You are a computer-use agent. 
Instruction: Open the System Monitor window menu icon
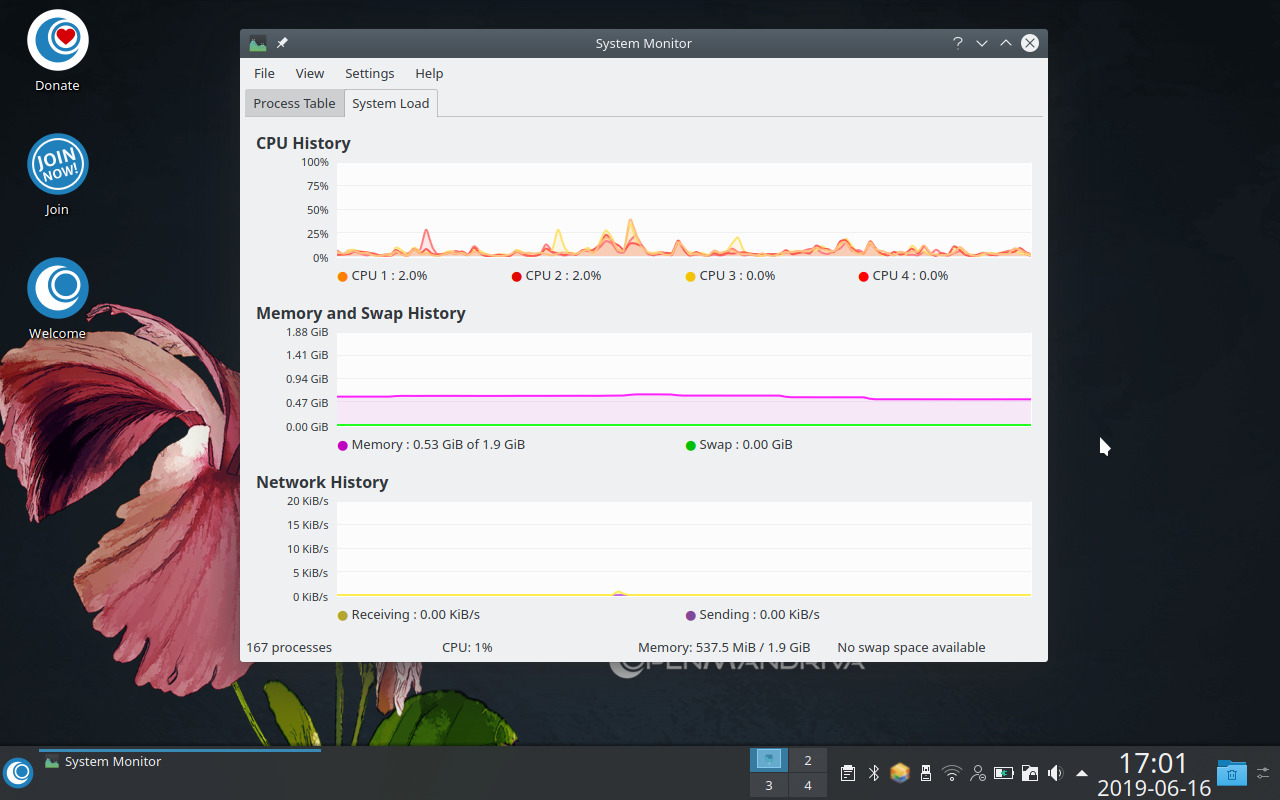pos(258,43)
